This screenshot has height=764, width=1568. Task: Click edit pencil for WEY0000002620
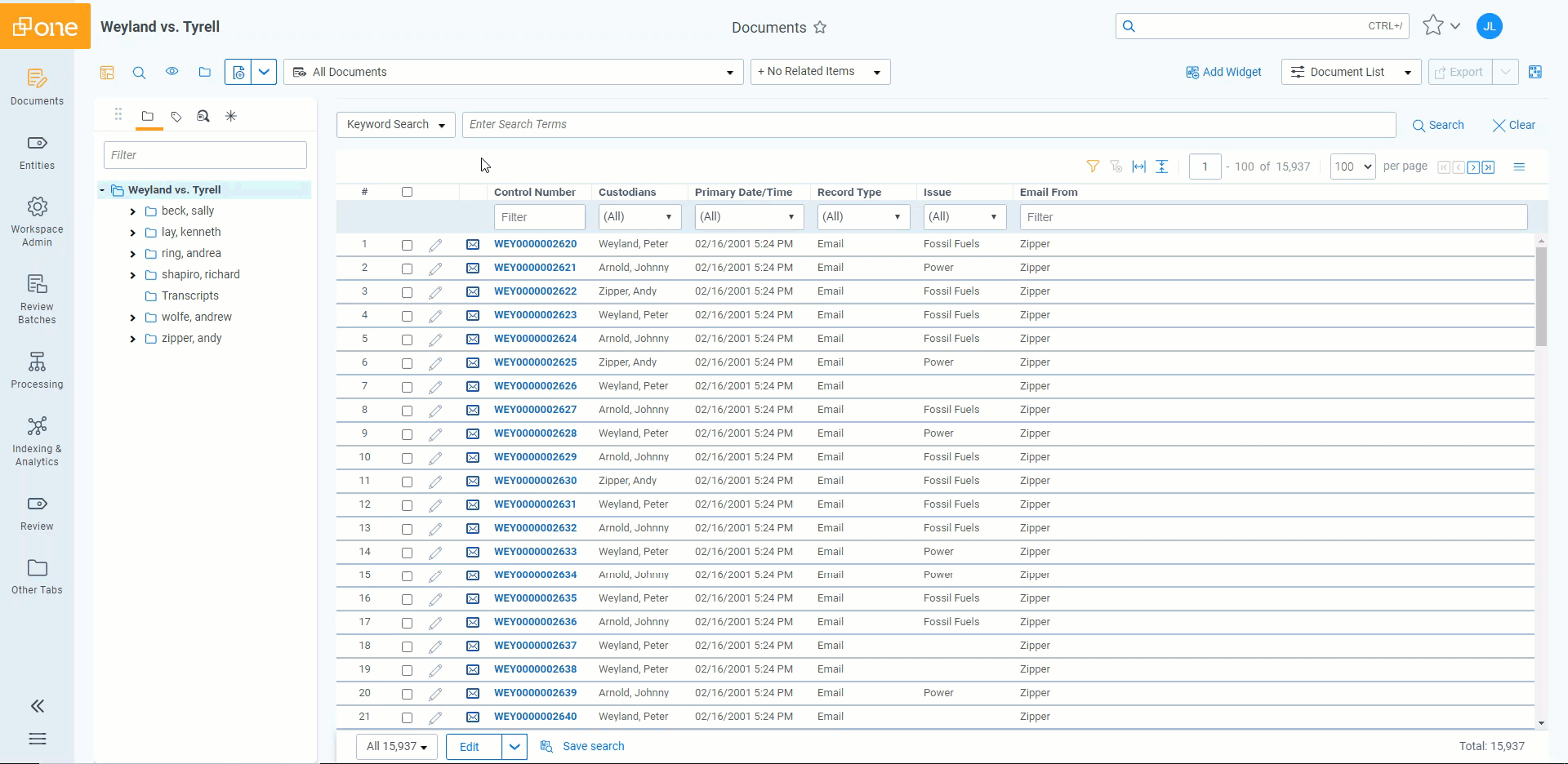(435, 245)
